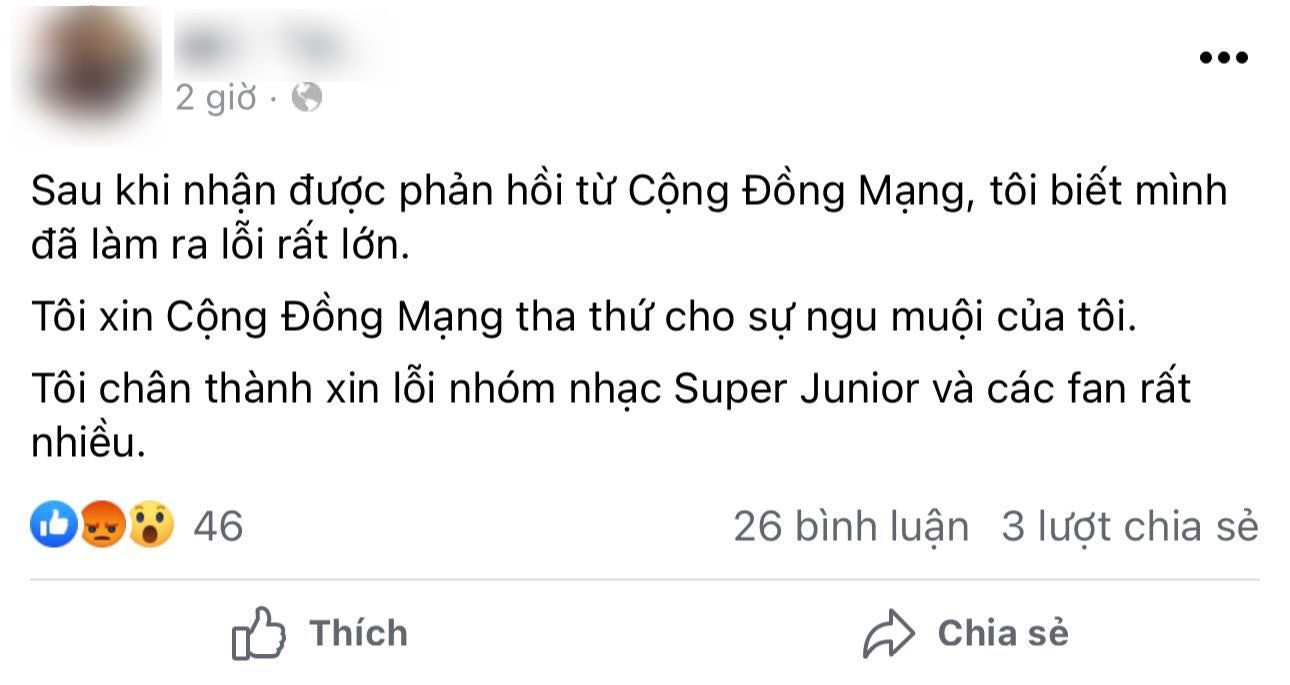Click the wow face reaction icon
Screen dimensions: 1290x685
tap(150, 524)
